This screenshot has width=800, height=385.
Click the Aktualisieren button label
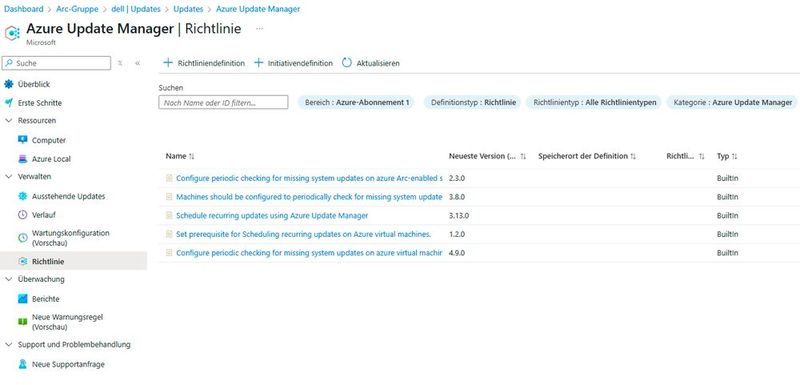pos(378,63)
